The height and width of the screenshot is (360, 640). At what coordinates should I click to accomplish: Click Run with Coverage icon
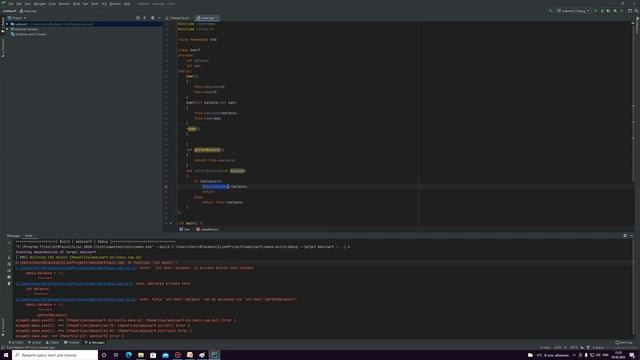[x=609, y=11]
